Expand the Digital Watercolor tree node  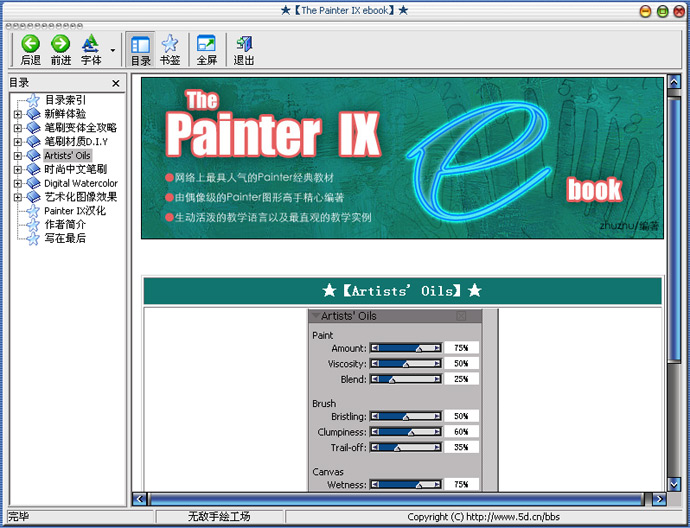(x=18, y=183)
